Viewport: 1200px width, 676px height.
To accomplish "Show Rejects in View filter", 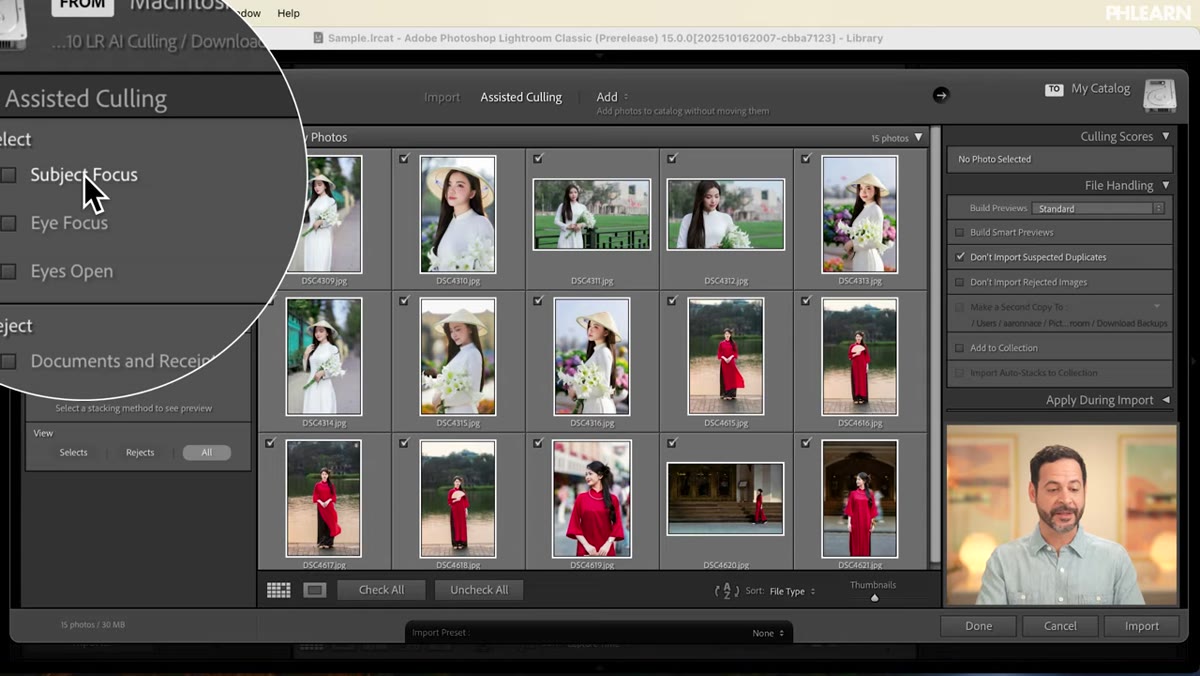I will [140, 452].
